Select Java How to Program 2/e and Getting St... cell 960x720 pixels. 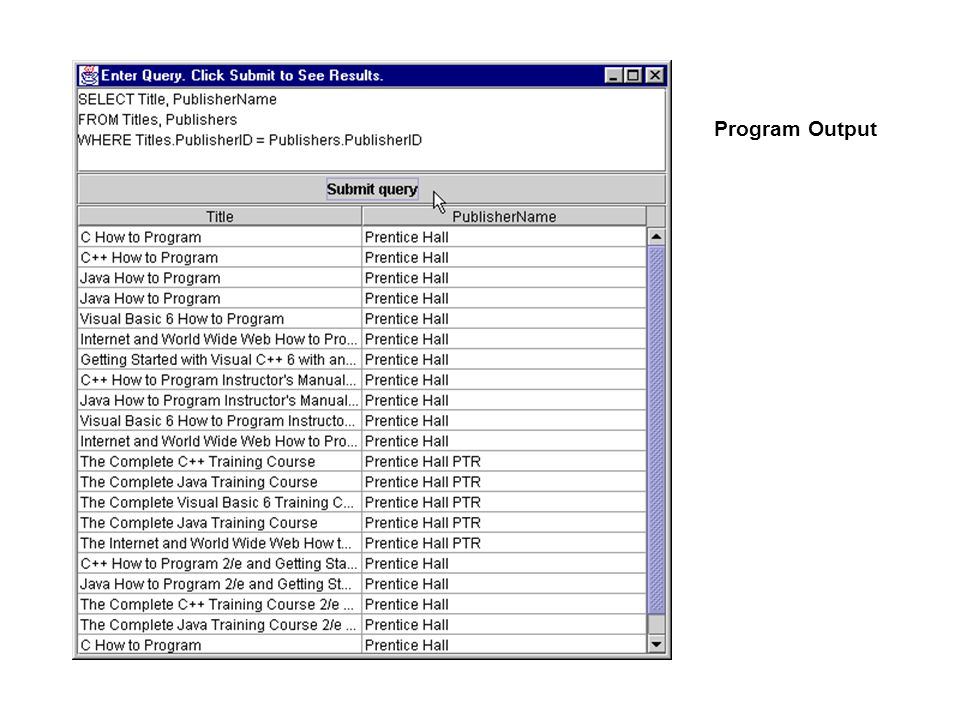219,584
